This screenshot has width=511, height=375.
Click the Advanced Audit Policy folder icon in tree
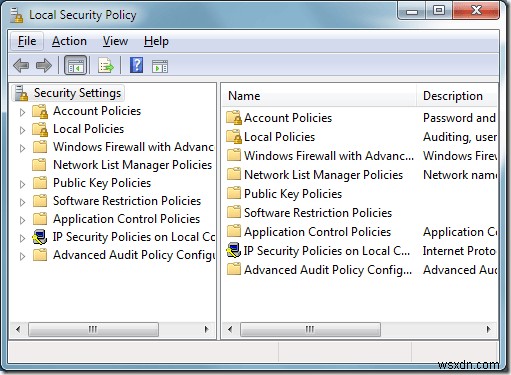[40, 255]
